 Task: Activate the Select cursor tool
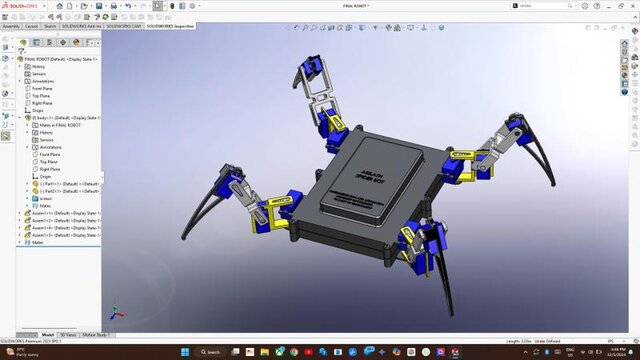pyautogui.click(x=158, y=6)
